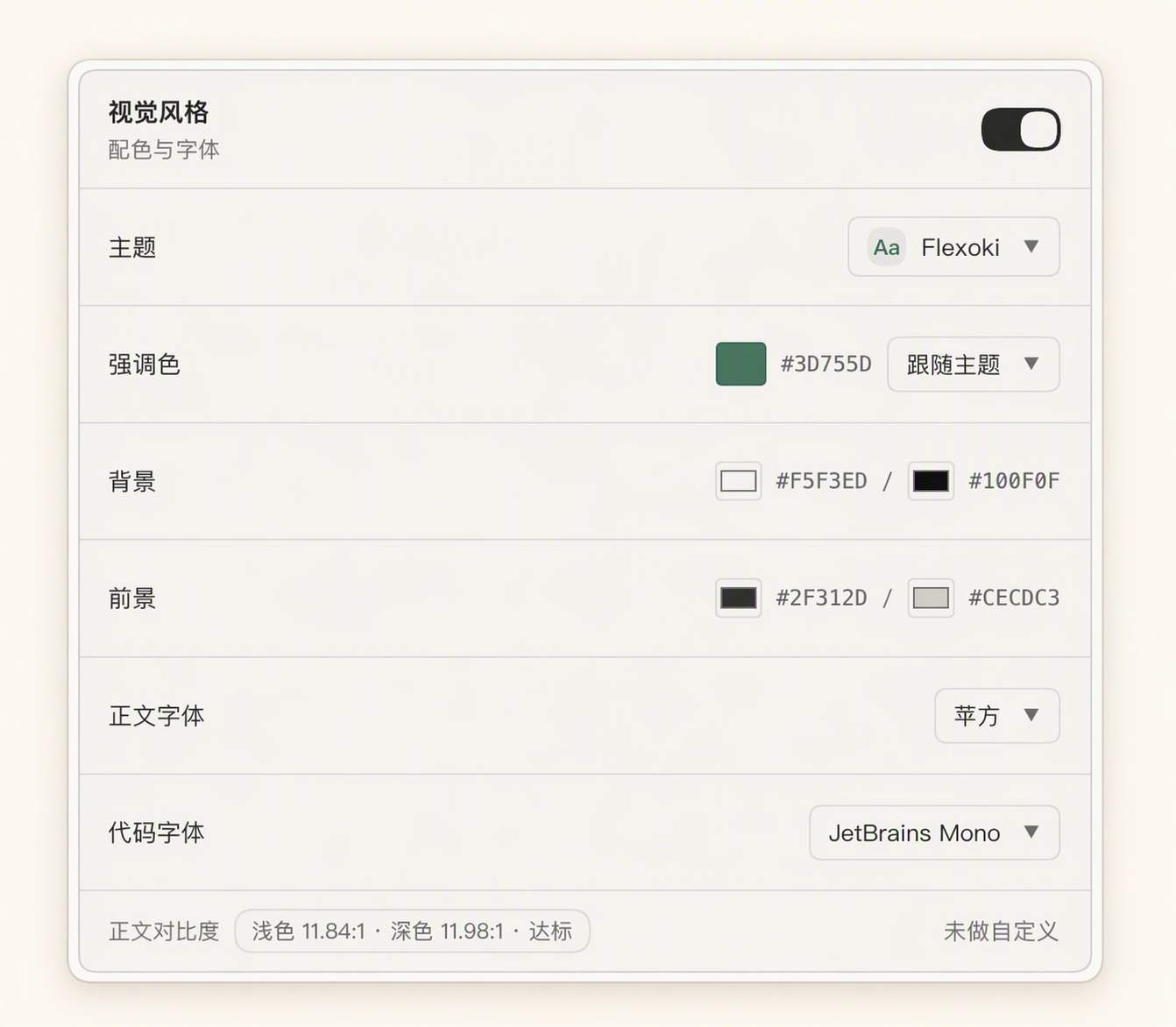Click the #100F0F hex text
This screenshot has width=1176, height=1027.
tap(1014, 481)
